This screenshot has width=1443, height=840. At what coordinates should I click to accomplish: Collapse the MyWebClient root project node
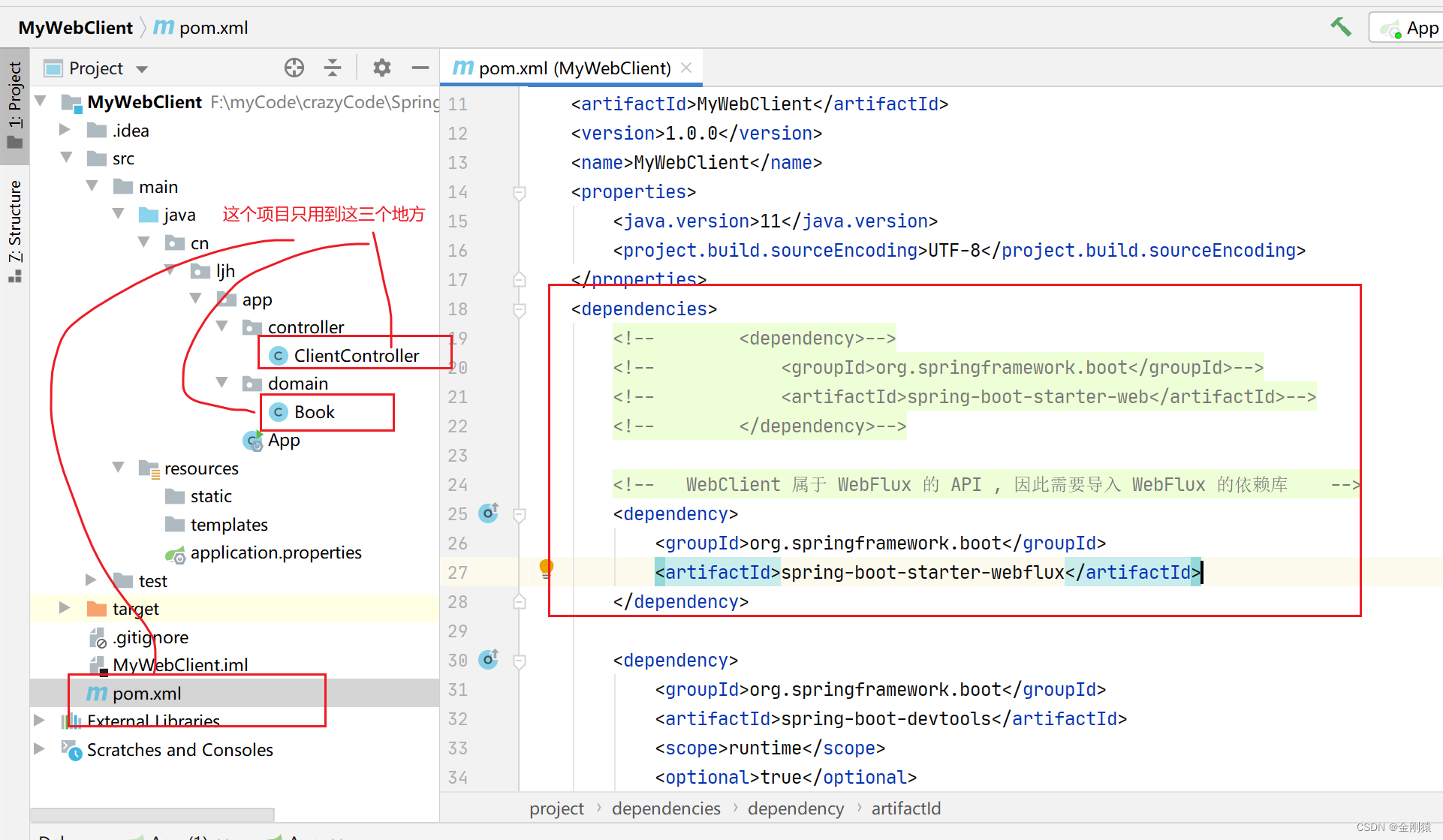[41, 101]
